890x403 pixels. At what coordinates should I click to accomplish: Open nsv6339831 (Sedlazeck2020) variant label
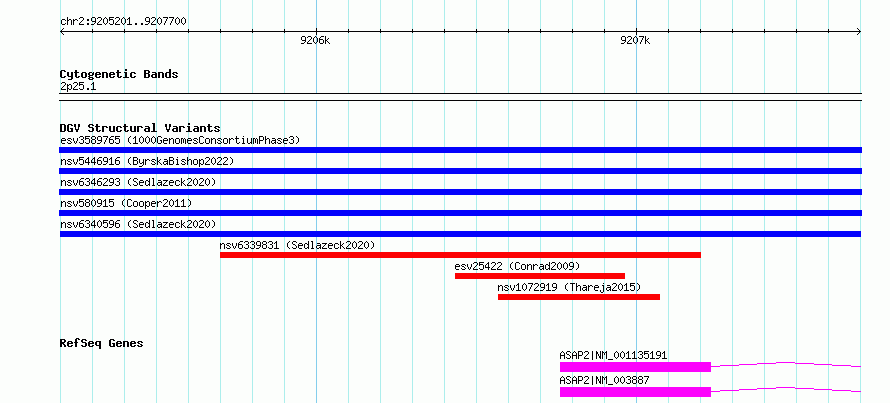tap(297, 245)
